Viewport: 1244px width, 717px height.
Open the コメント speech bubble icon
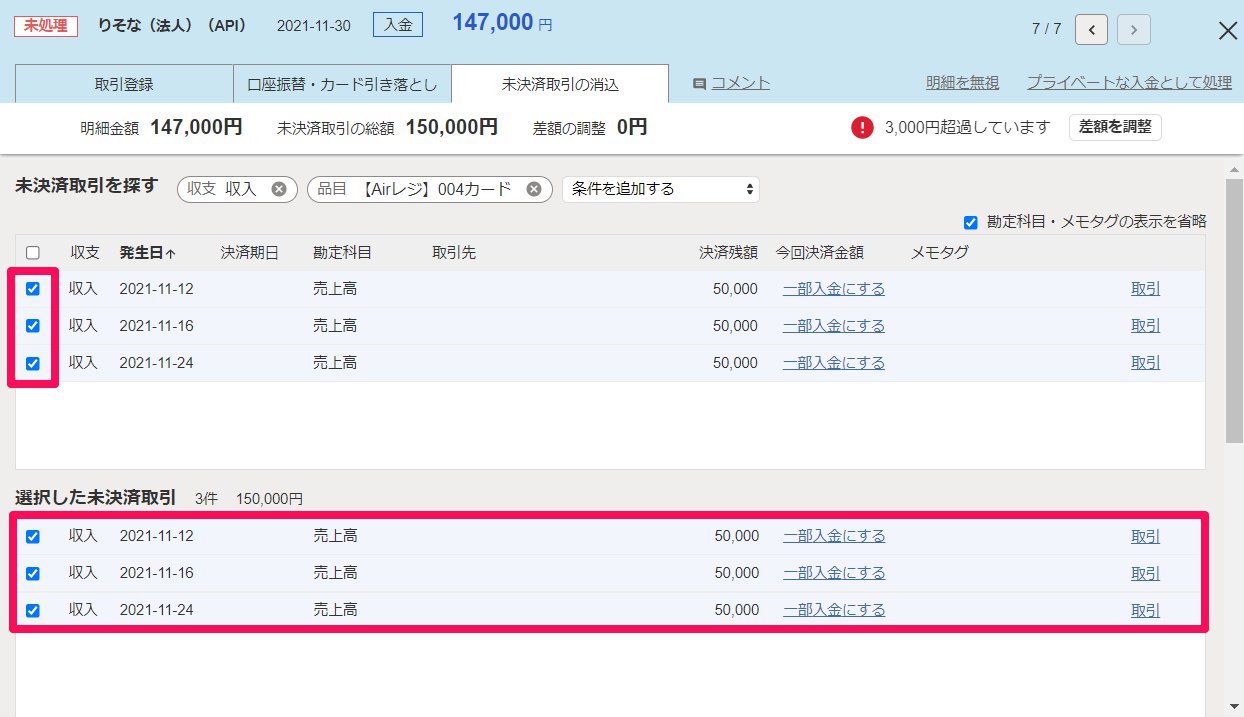click(x=700, y=84)
